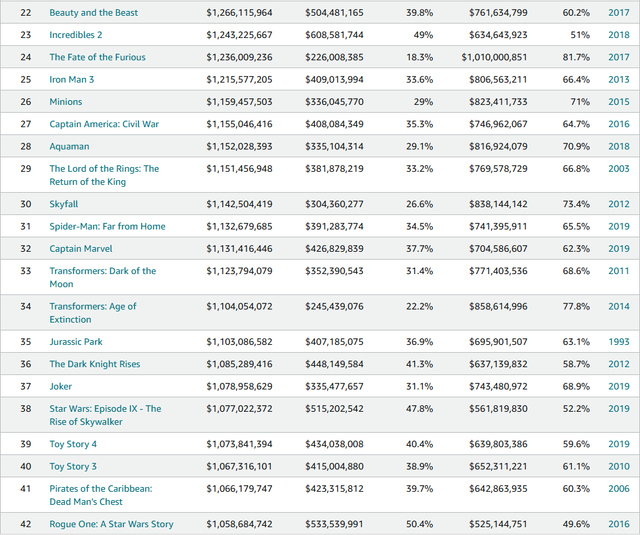Open Transformers: Dark of the Moon

tap(103, 277)
